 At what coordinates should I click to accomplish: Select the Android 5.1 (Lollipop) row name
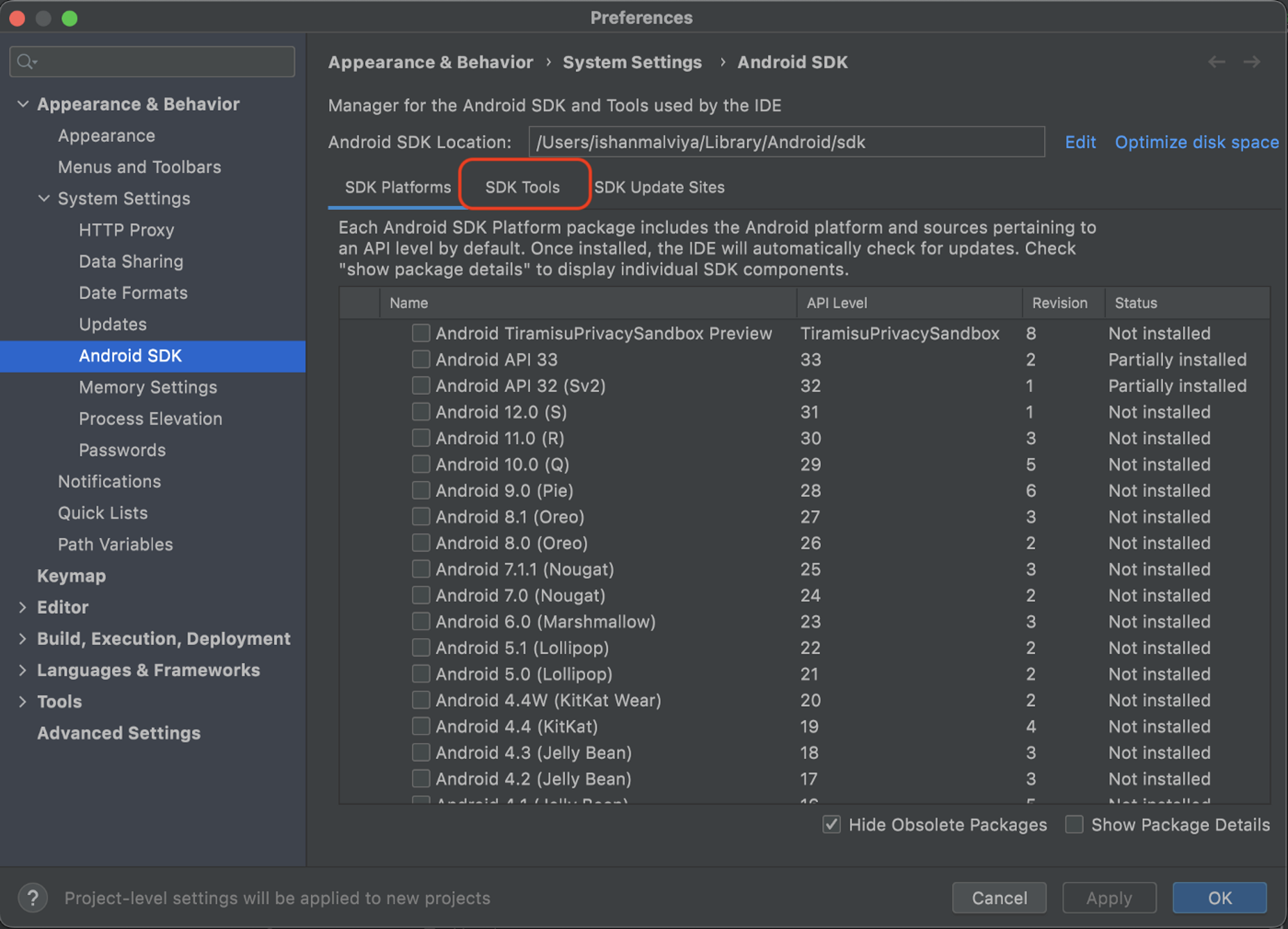(522, 648)
